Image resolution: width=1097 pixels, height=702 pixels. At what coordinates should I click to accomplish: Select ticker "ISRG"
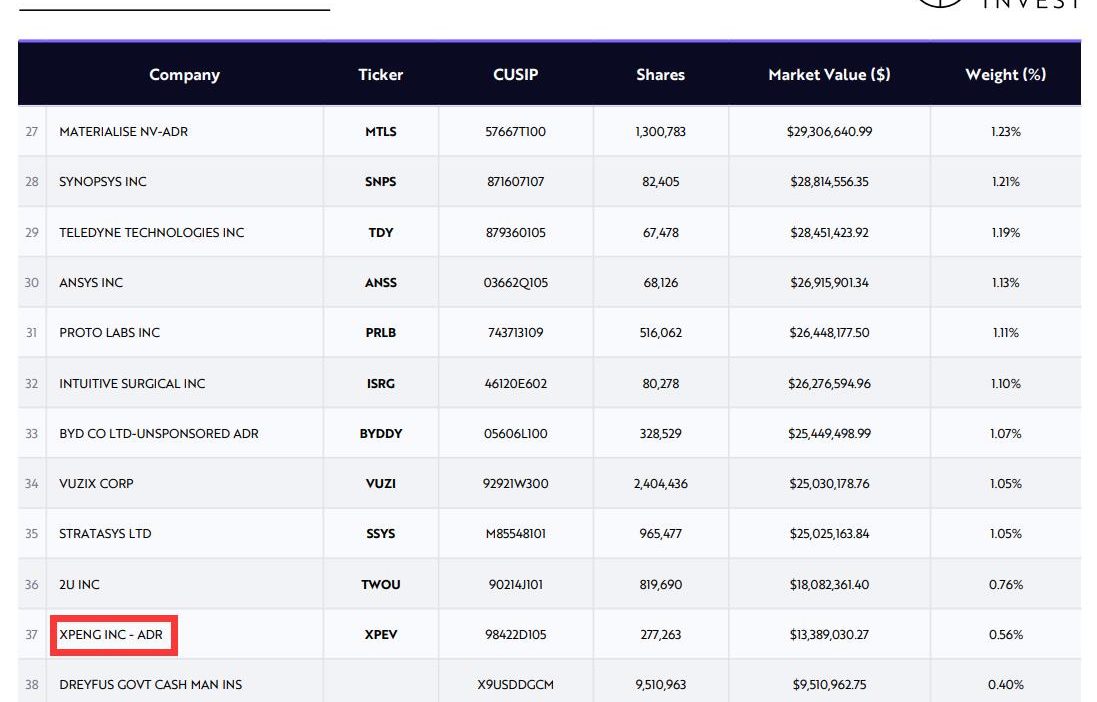[x=381, y=384]
